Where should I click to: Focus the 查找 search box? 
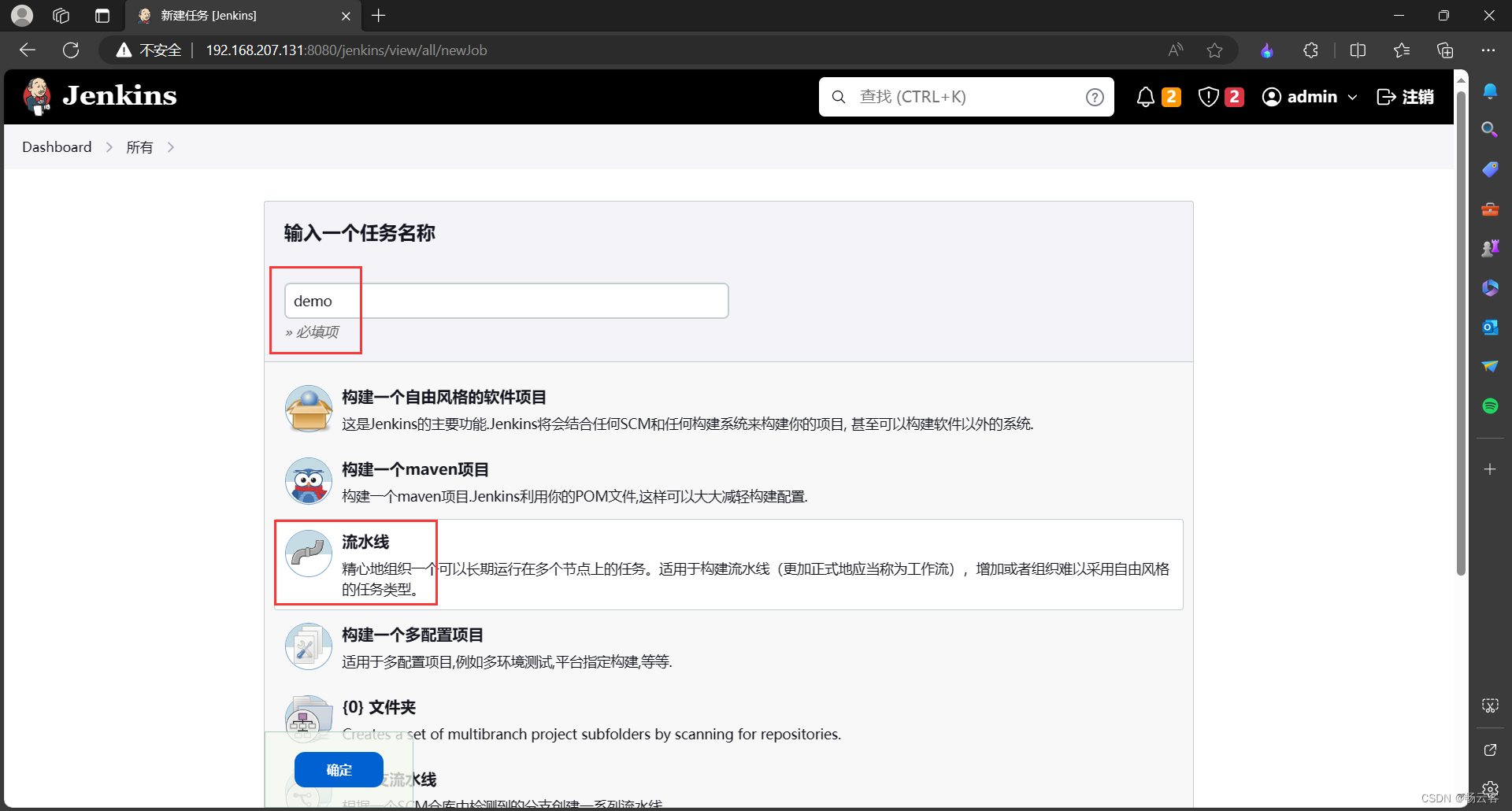[966, 97]
